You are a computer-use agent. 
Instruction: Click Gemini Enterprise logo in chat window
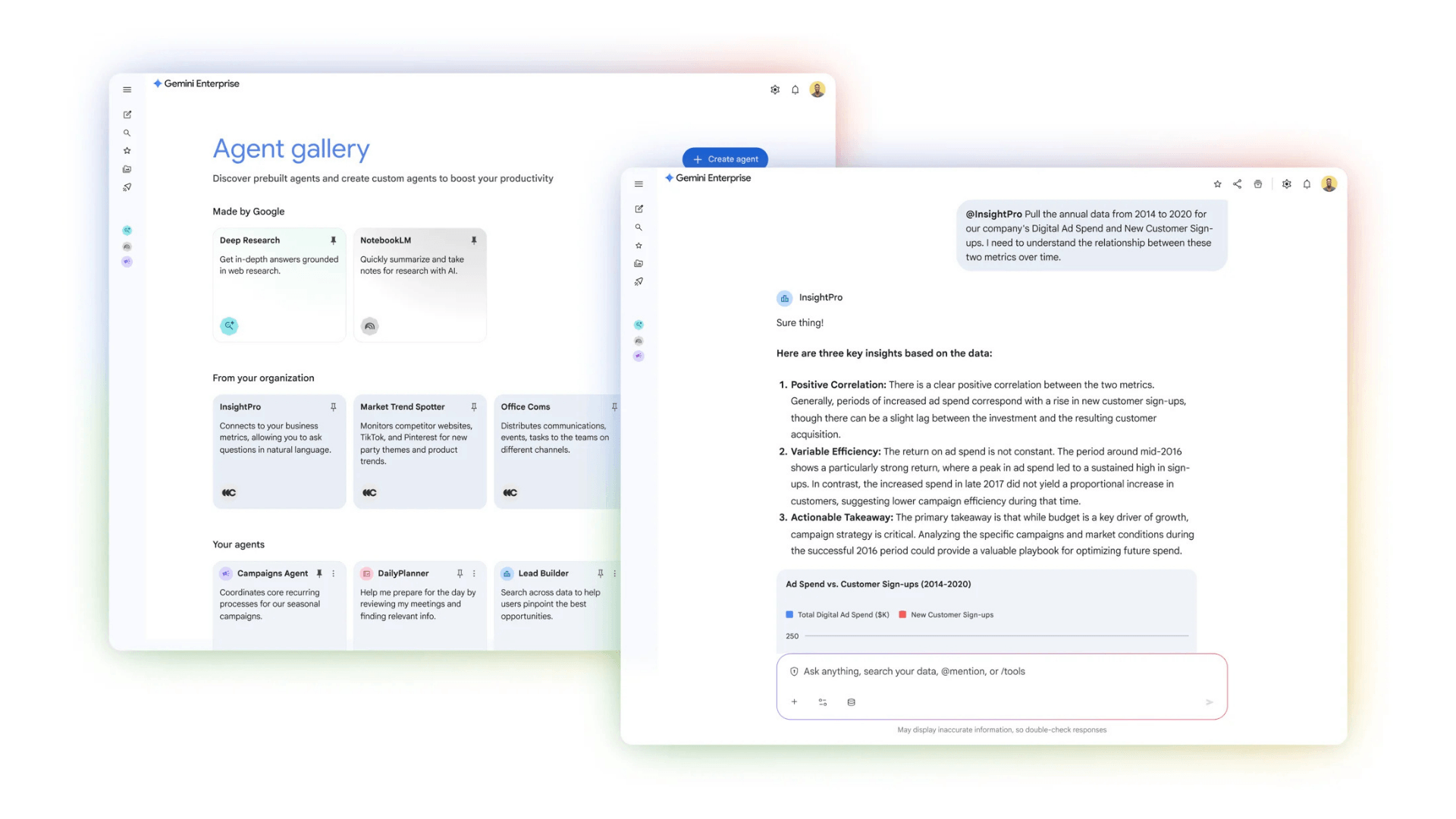(x=708, y=178)
